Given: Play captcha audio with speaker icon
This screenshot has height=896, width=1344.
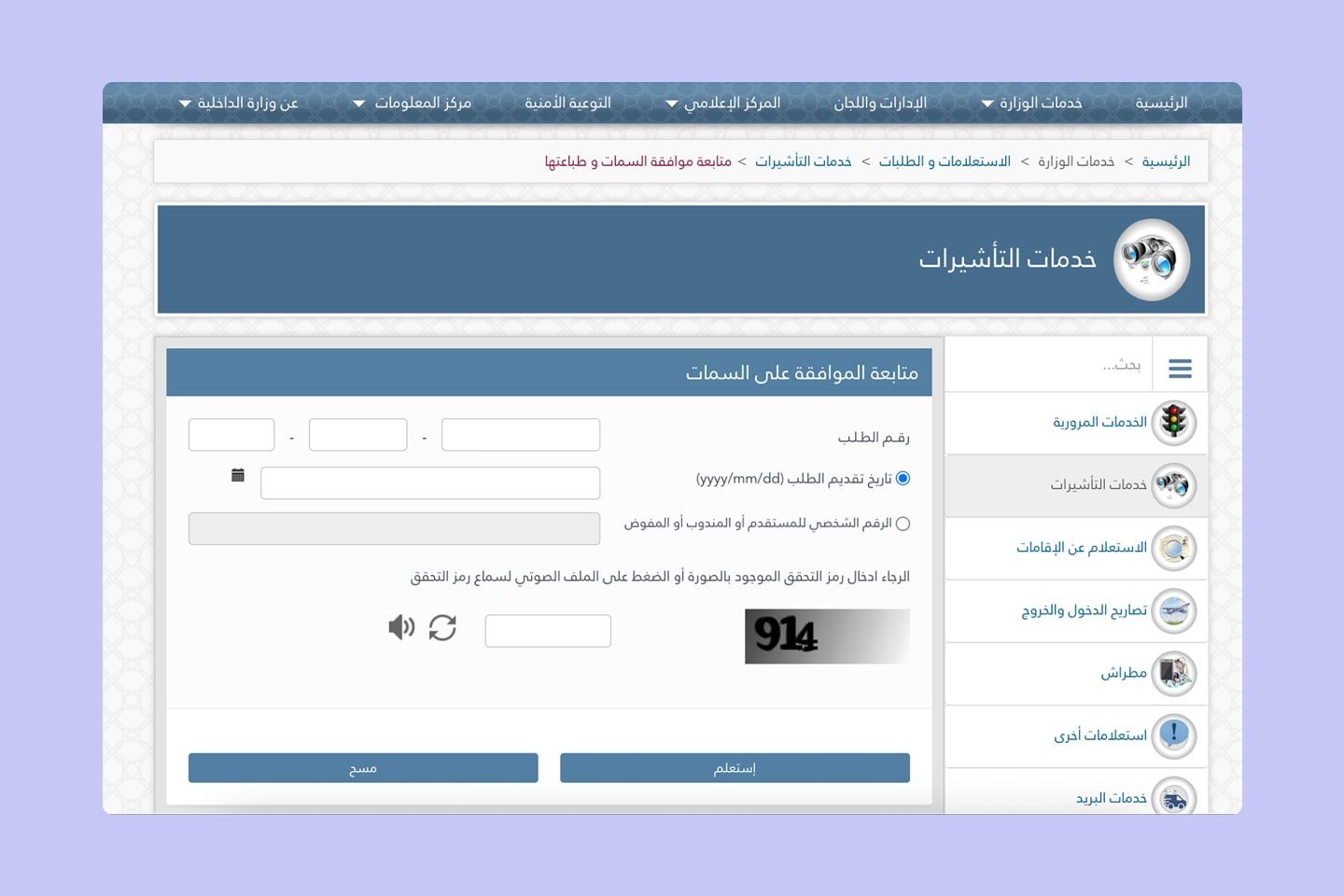Looking at the screenshot, I should pos(401,627).
